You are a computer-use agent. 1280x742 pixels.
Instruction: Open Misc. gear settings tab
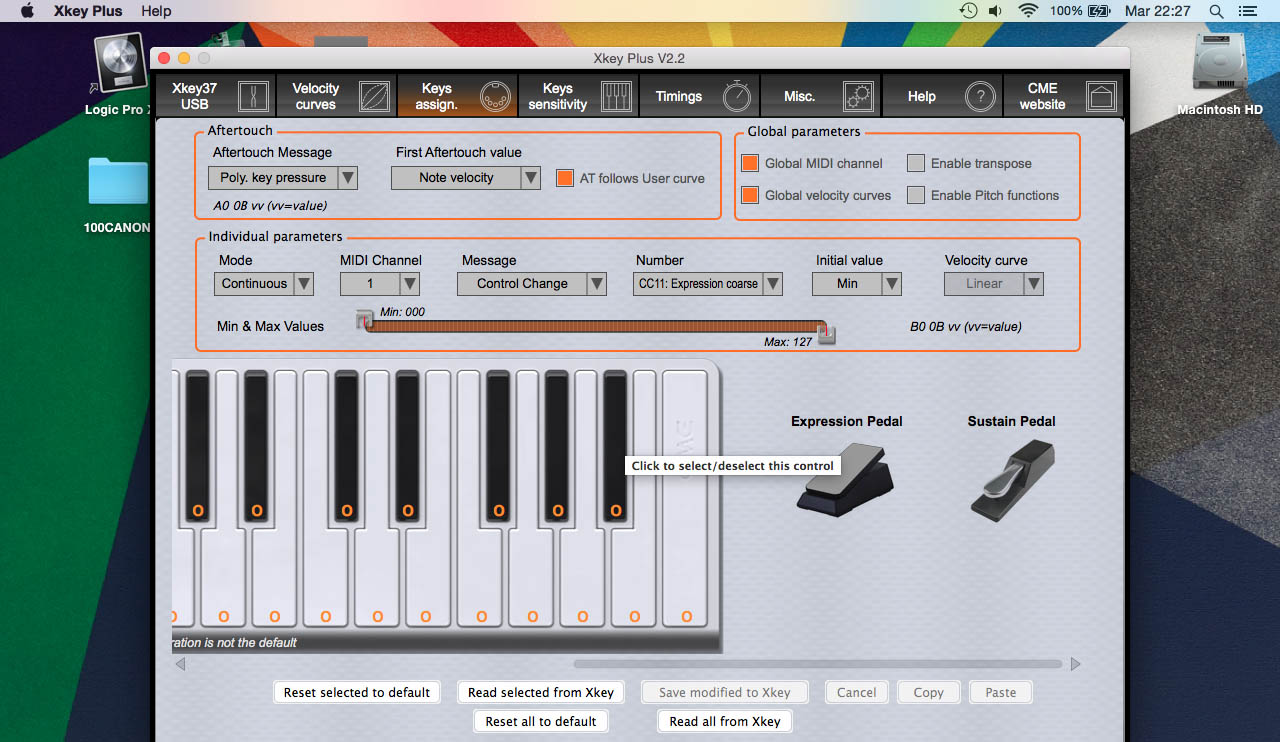[857, 96]
